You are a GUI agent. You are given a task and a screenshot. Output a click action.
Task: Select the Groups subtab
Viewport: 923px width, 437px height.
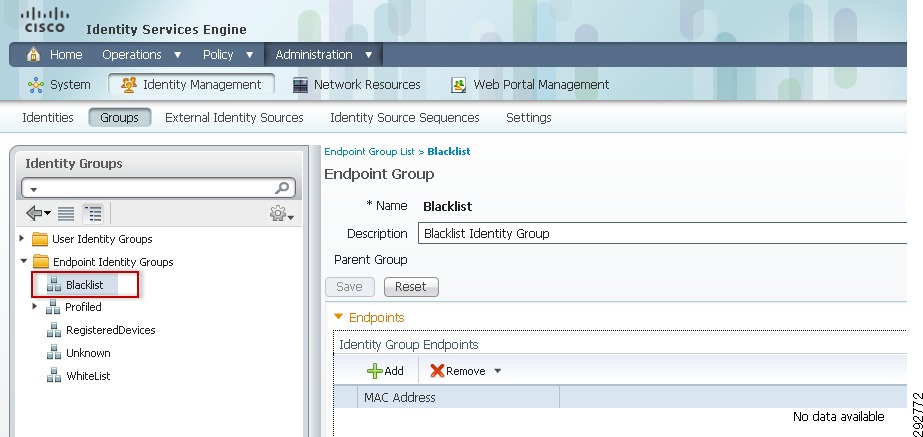[x=119, y=118]
